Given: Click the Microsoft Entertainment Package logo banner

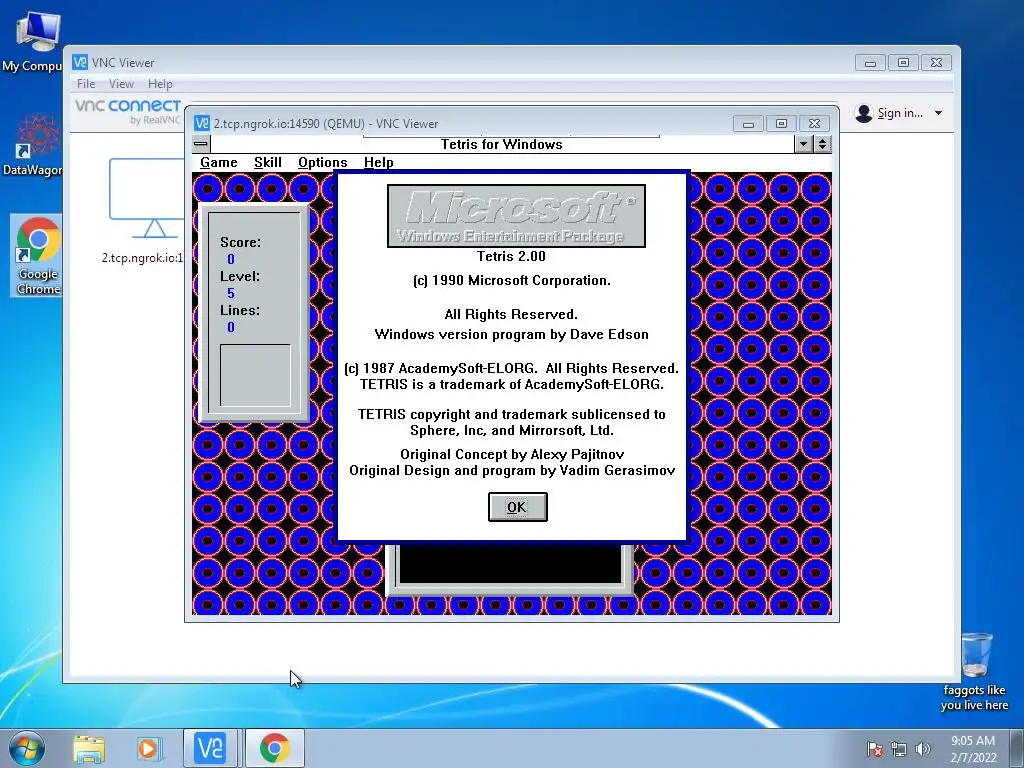Looking at the screenshot, I should [516, 216].
